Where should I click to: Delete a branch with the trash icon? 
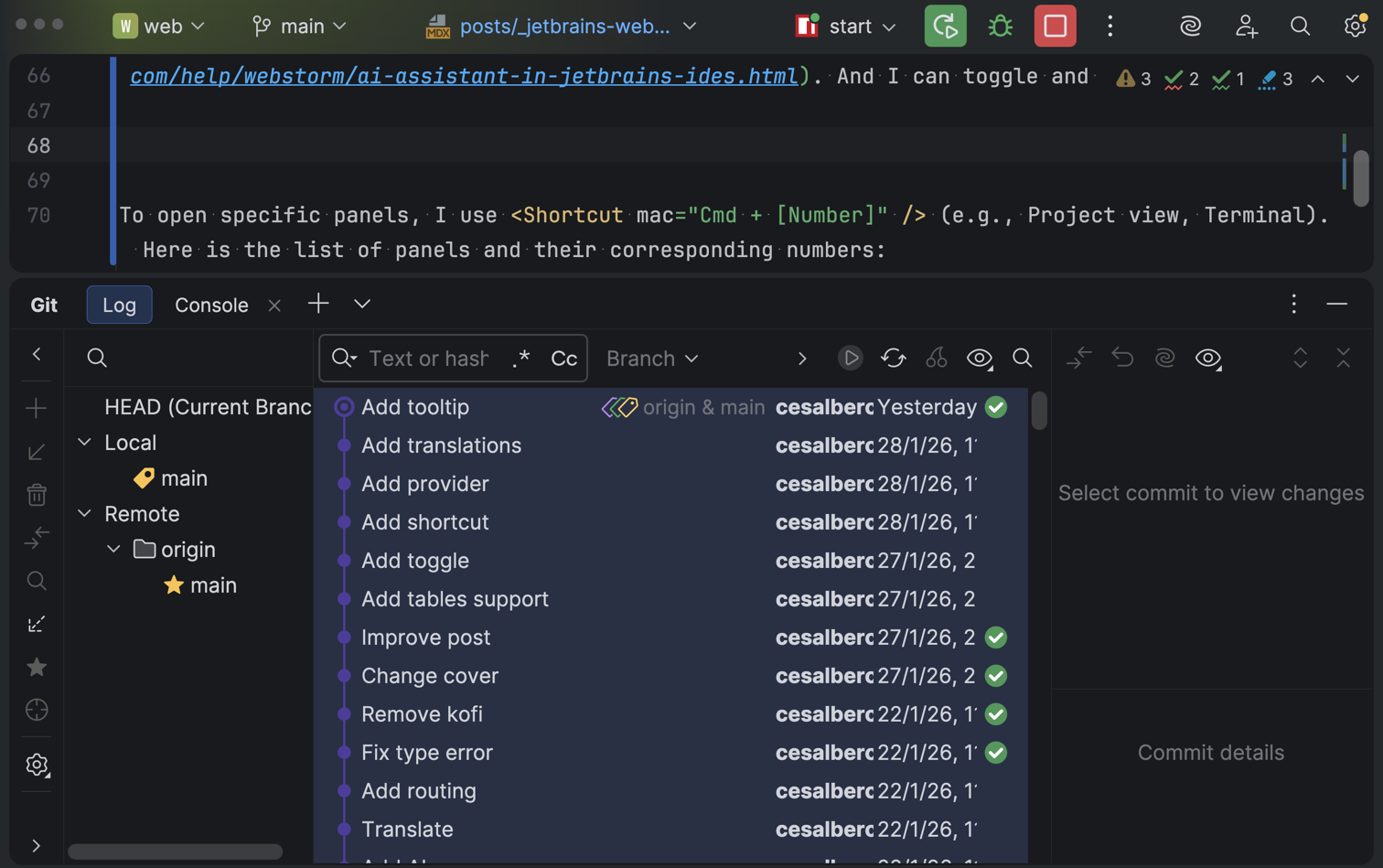(x=36, y=494)
